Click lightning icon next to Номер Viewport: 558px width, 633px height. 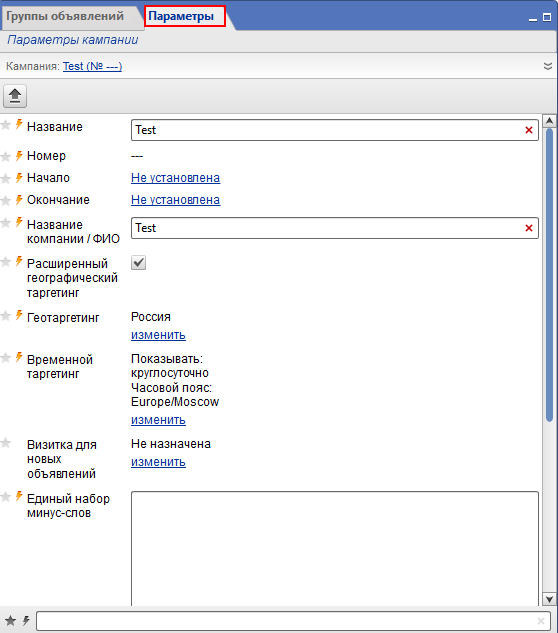pos(19,155)
